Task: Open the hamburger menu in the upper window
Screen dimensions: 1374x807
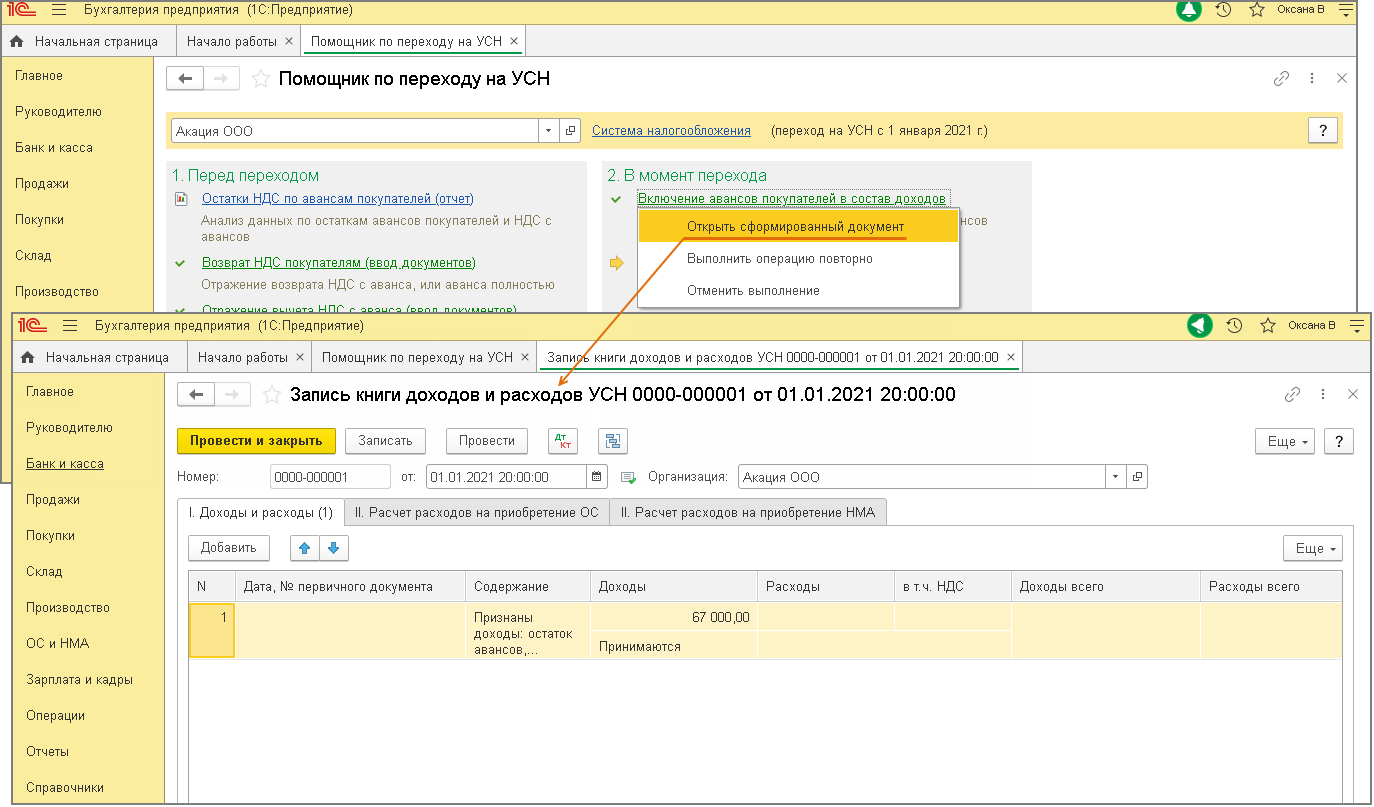Action: 59,11
